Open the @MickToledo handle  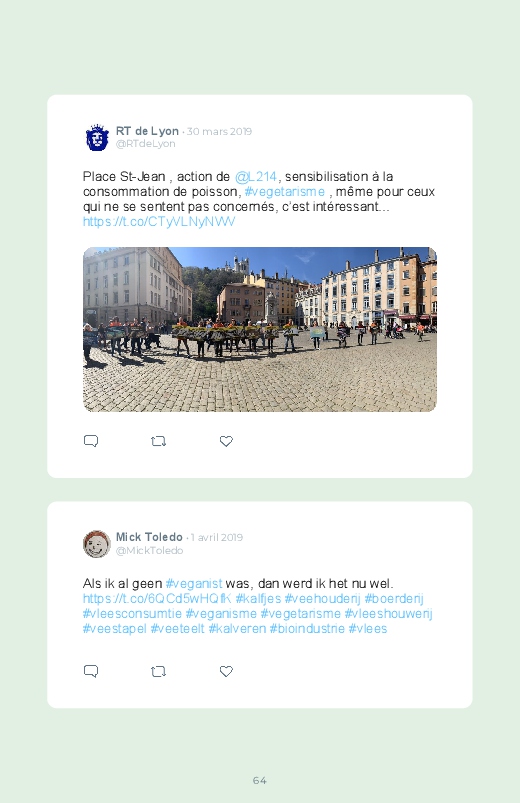tap(149, 551)
